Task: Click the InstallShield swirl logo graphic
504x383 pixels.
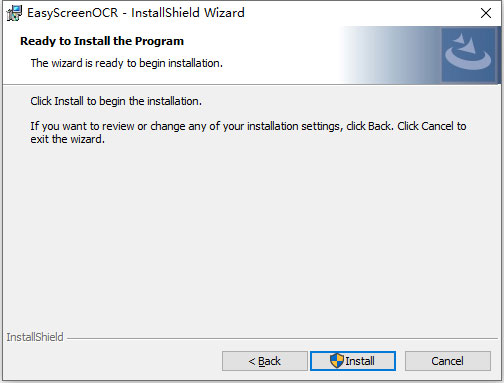Action: [468, 54]
